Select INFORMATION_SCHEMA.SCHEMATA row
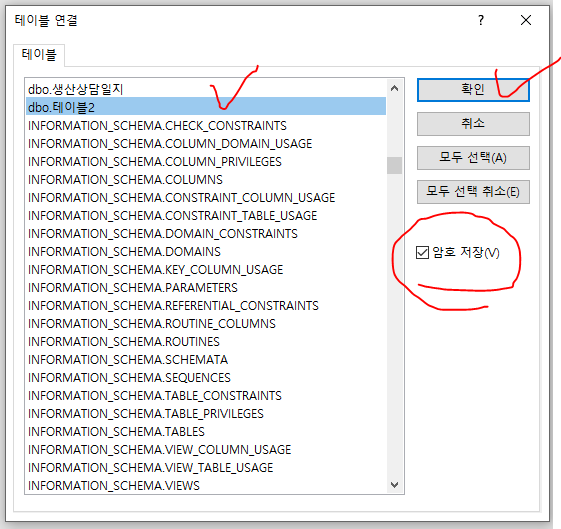This screenshot has width=561, height=529. point(206,359)
